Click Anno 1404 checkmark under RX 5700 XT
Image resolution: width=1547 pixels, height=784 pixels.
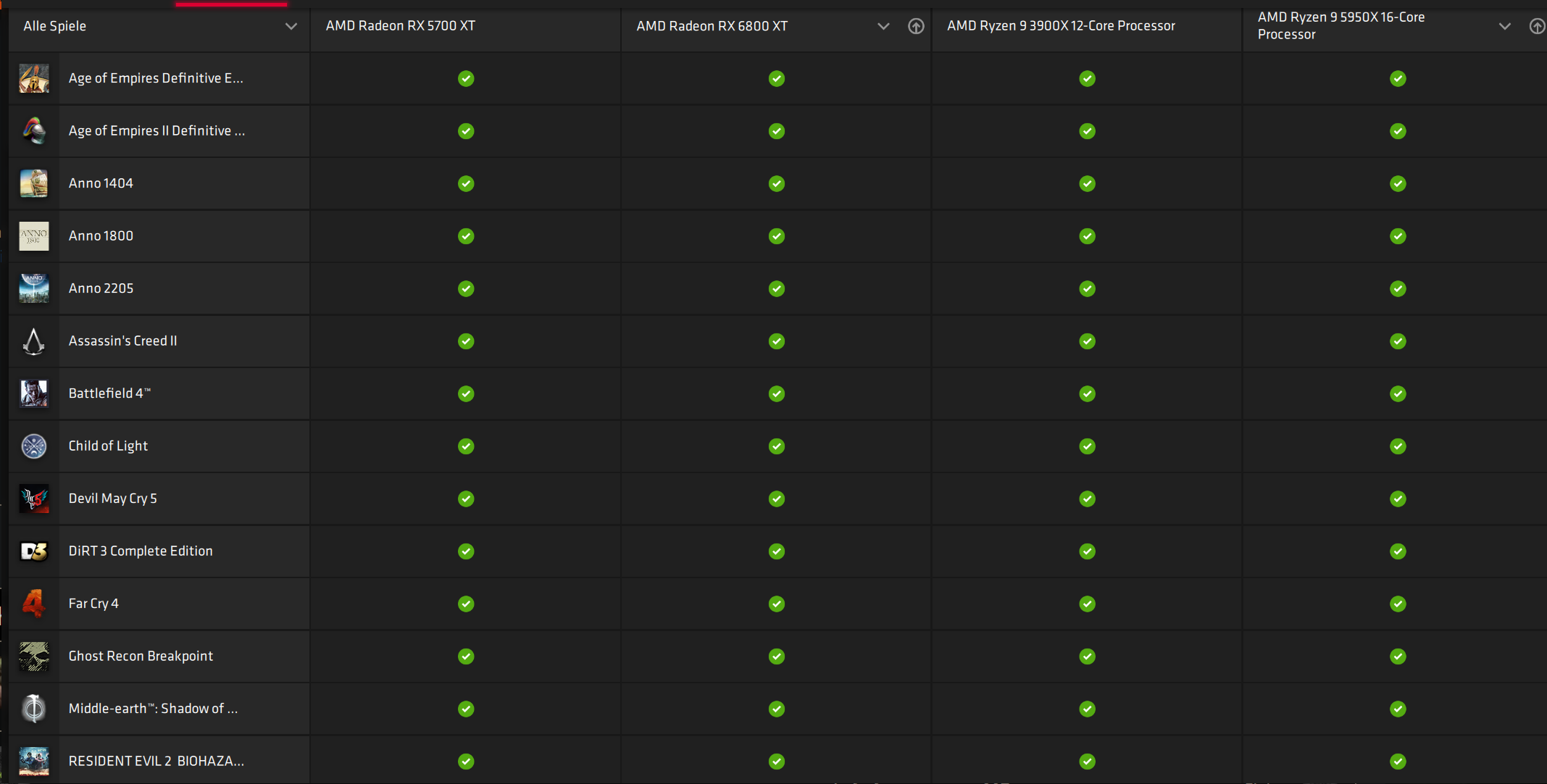click(x=466, y=184)
